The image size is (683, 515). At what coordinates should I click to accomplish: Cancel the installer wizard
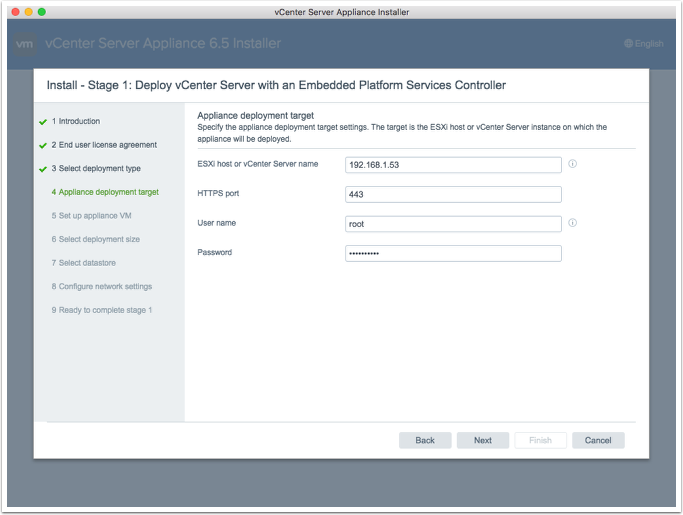tap(598, 440)
